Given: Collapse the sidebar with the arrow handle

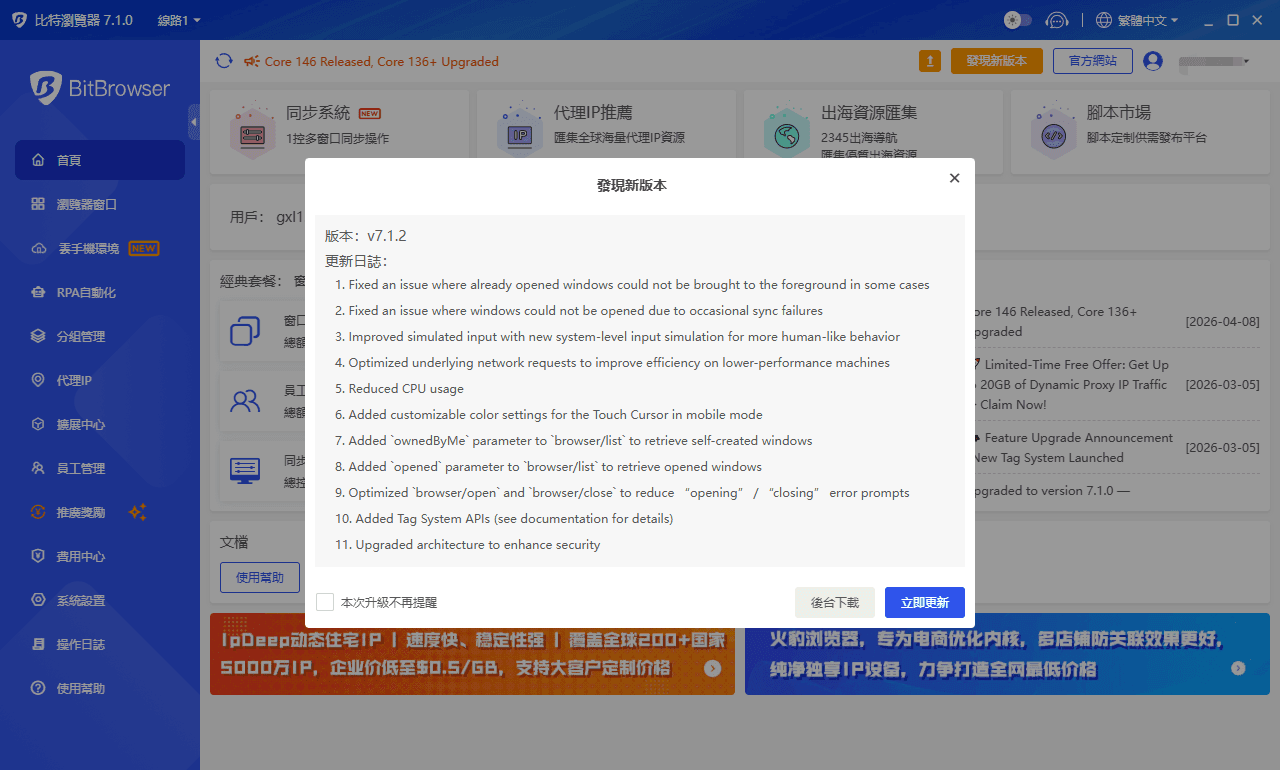Looking at the screenshot, I should click(x=194, y=122).
